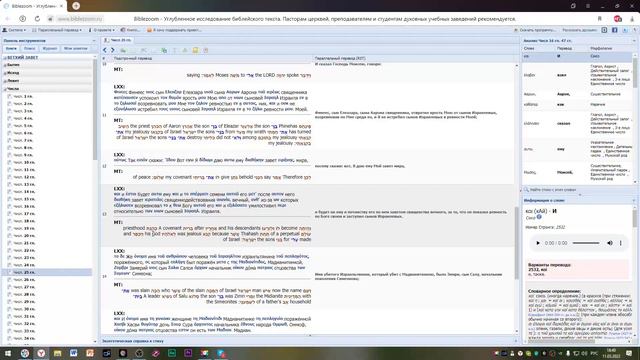The height and width of the screenshot is (360, 640).
Task: Expand the Исход book node
Action: [5, 73]
